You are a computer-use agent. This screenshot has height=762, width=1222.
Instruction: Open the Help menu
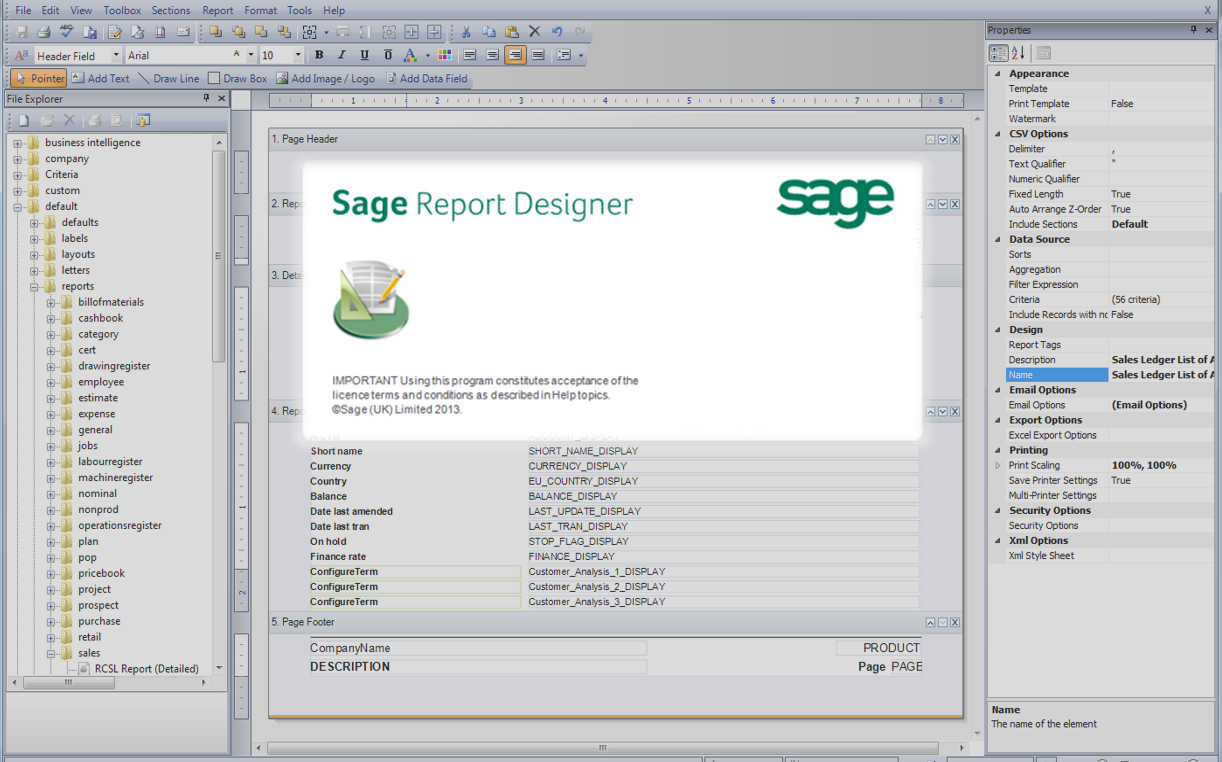coord(333,10)
